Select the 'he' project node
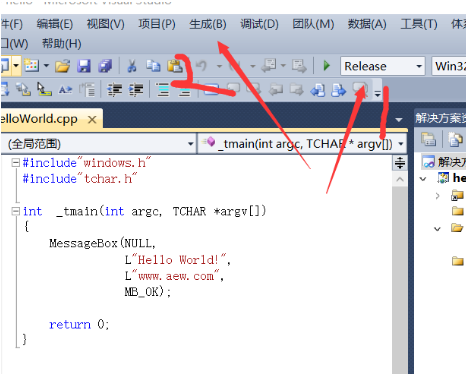This screenshot has width=466, height=382. pos(452,178)
